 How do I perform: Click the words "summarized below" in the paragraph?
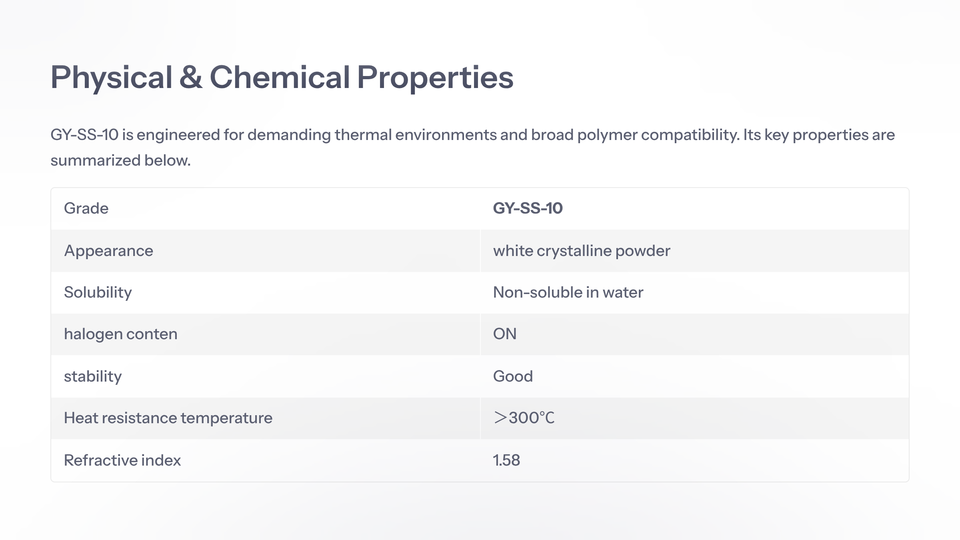[x=119, y=160]
